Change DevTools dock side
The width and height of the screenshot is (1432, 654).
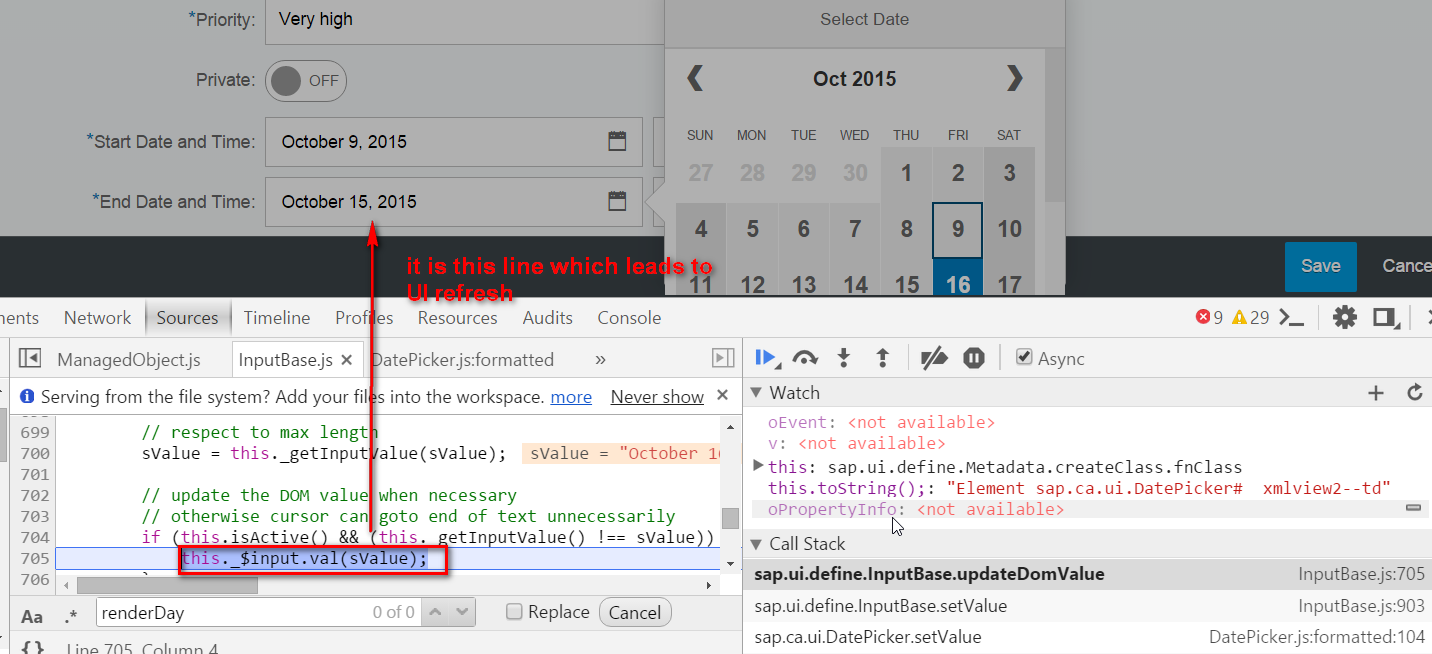click(1385, 318)
